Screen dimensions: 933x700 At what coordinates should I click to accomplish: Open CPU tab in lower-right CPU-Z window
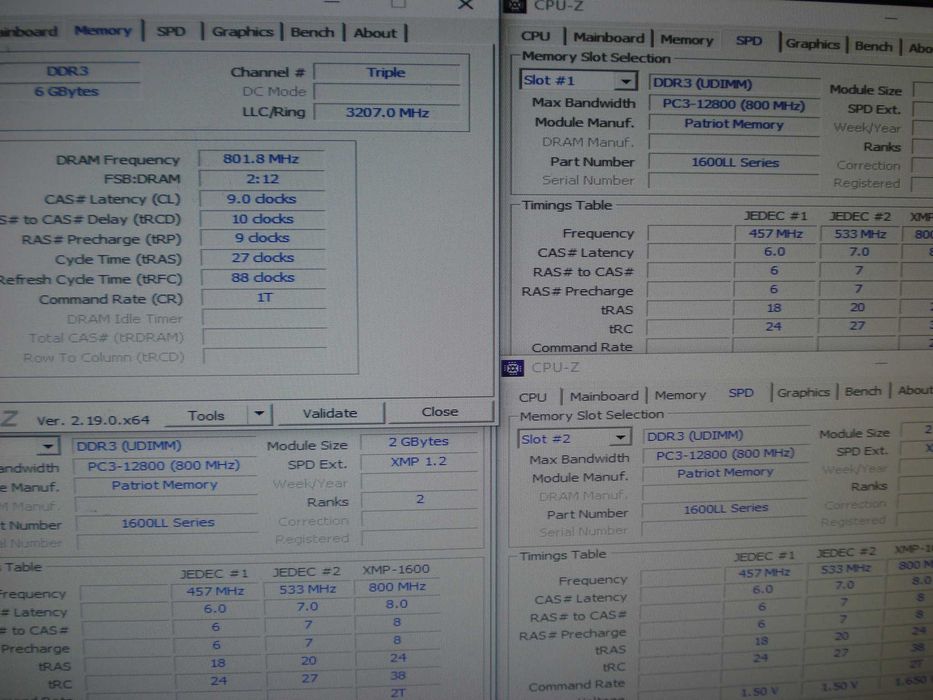click(533, 397)
